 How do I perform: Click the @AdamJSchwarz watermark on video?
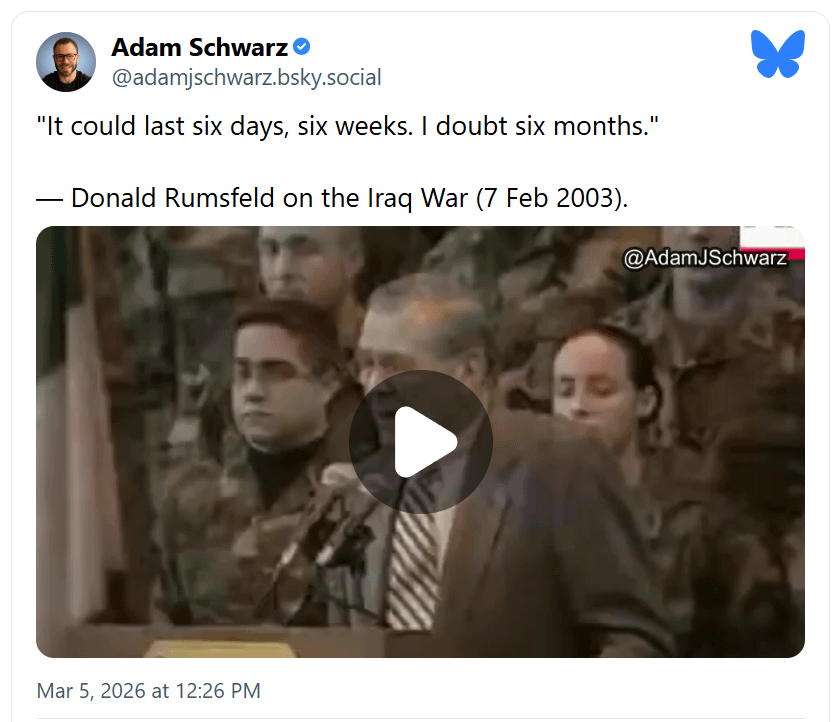coord(705,258)
